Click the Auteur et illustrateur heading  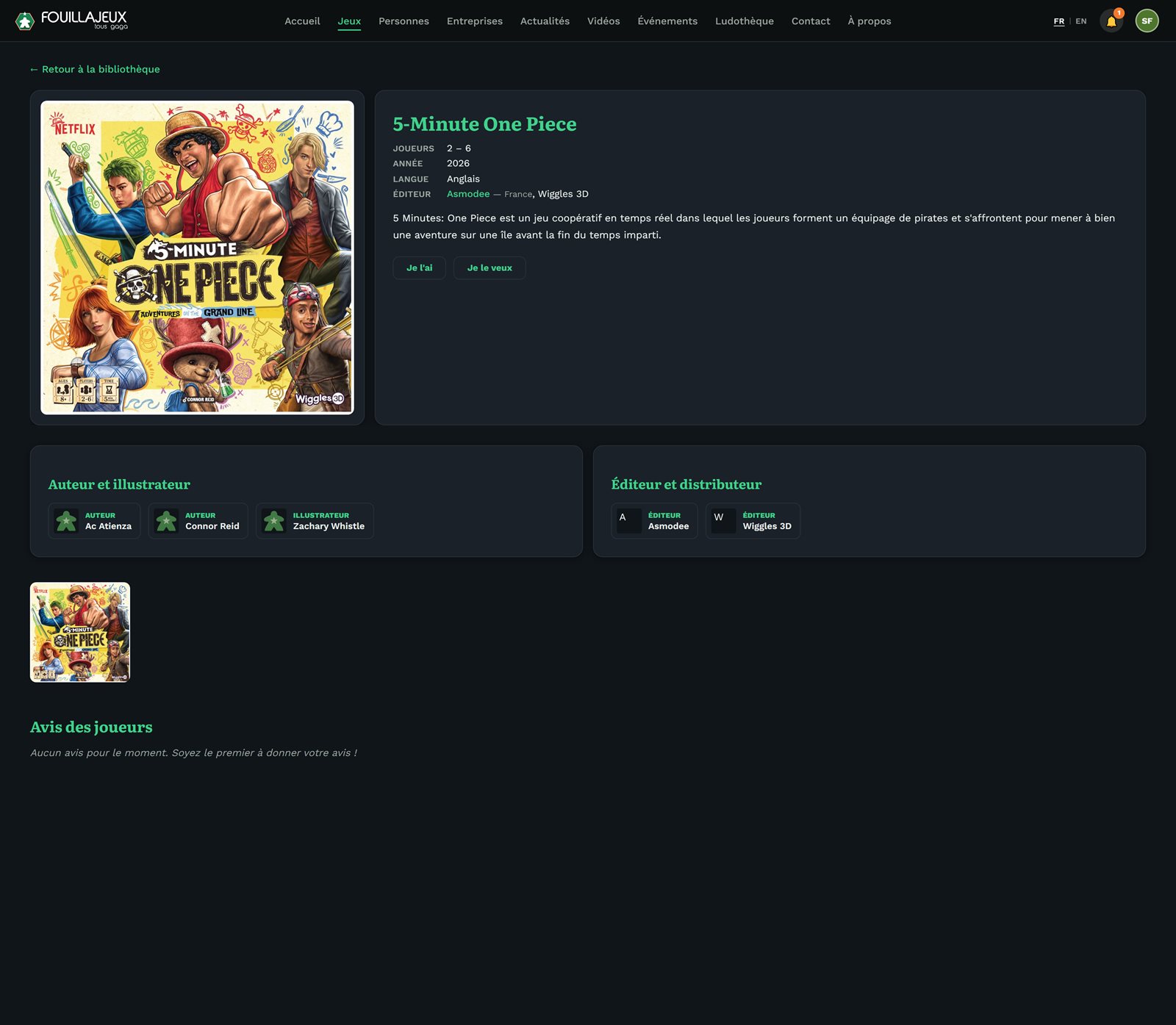[119, 484]
